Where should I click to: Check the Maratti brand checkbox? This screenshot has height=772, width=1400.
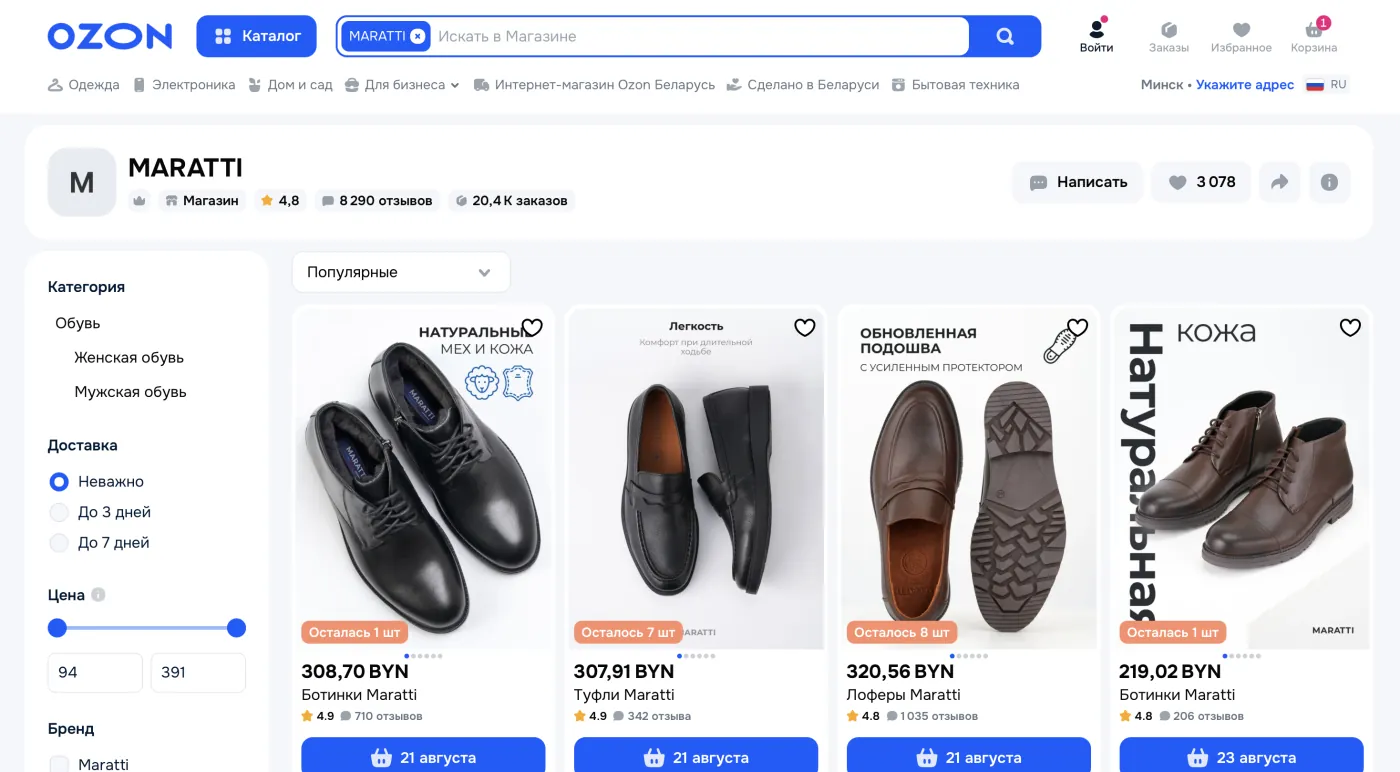59,764
